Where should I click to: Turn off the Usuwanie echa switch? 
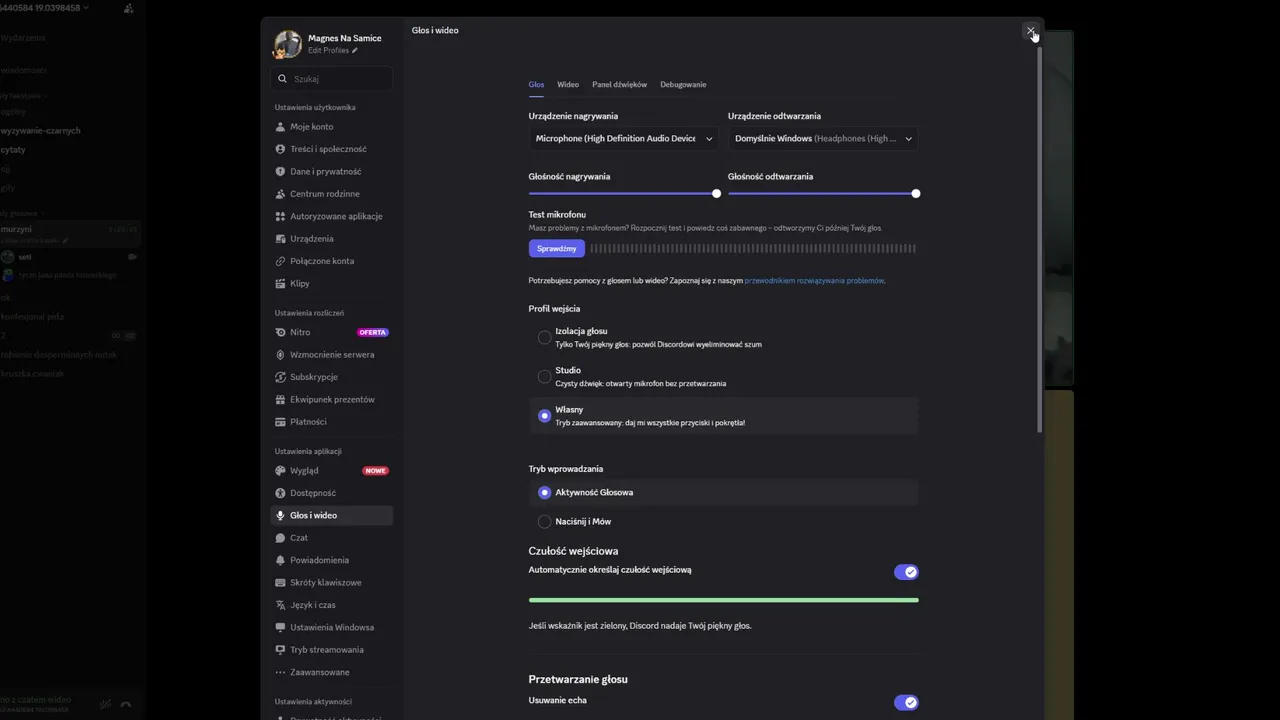click(x=905, y=703)
